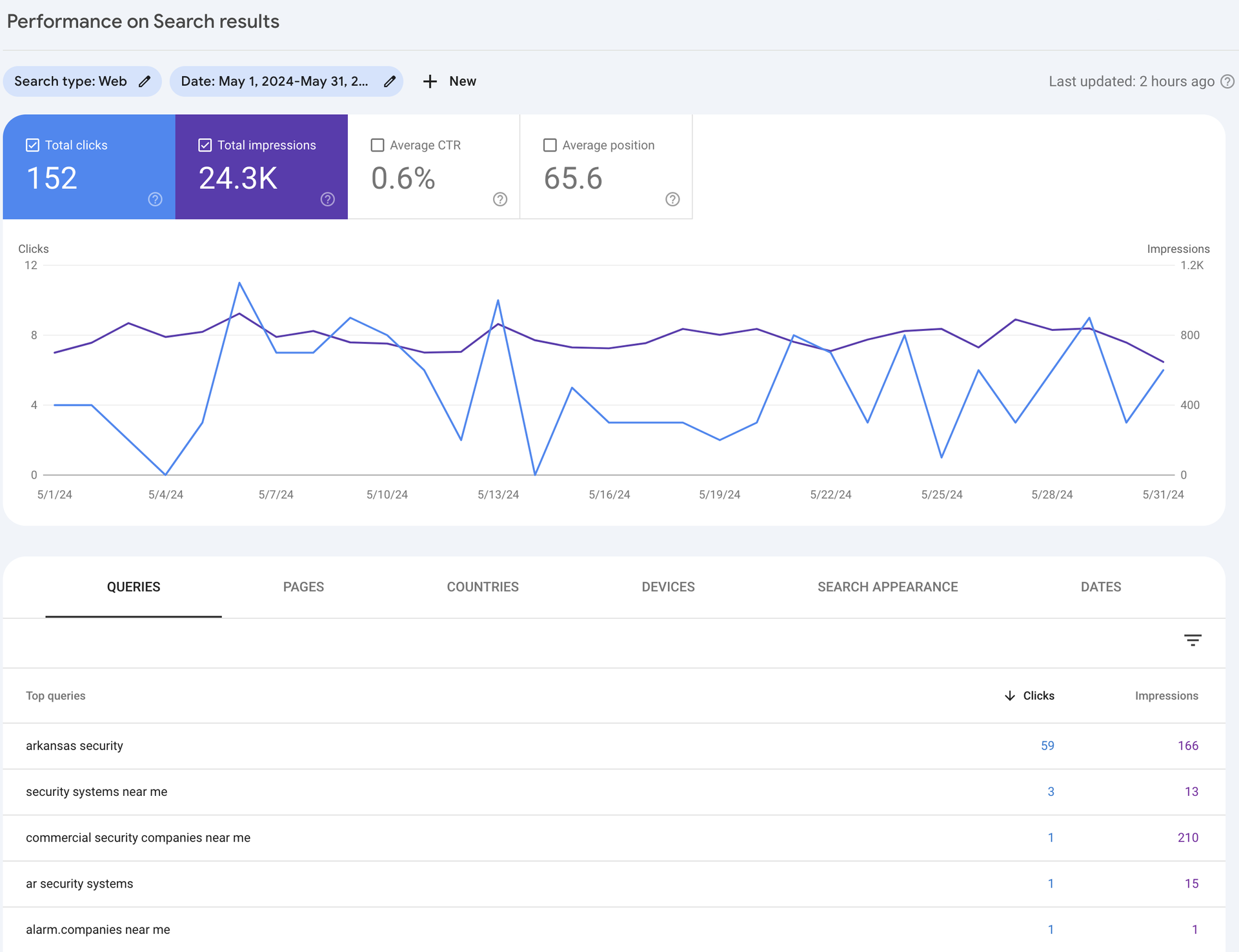
Task: Edit the Search type filter pencil icon
Action: 145,81
